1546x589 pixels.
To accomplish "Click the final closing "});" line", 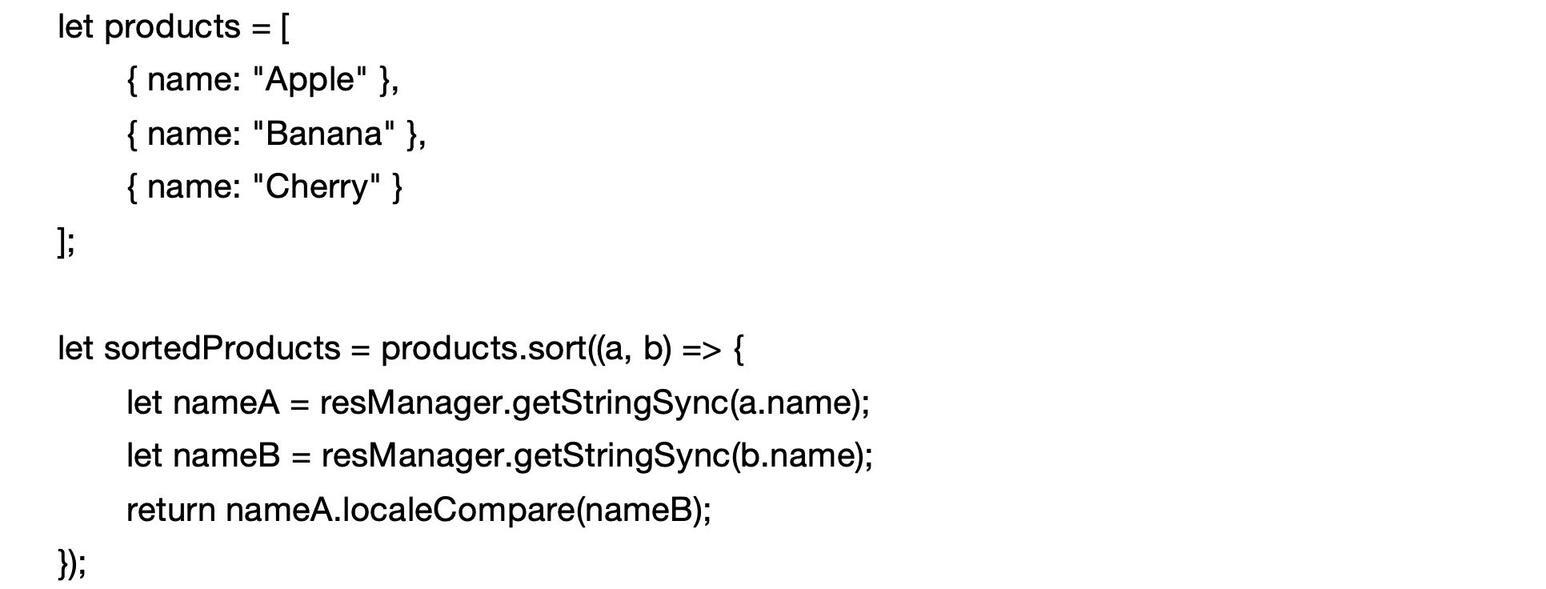I will [72, 564].
